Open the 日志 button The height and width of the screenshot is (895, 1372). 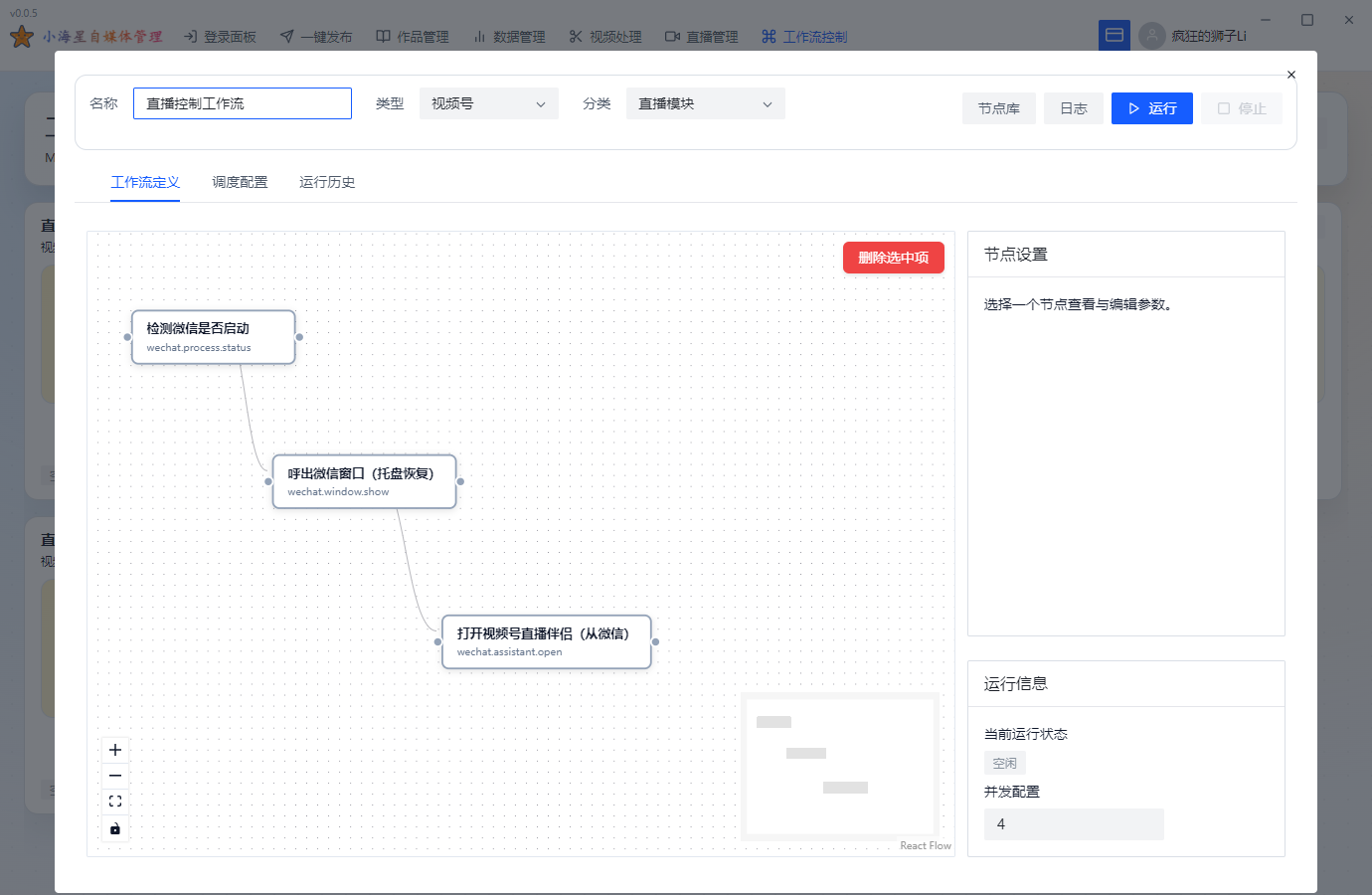click(x=1073, y=108)
